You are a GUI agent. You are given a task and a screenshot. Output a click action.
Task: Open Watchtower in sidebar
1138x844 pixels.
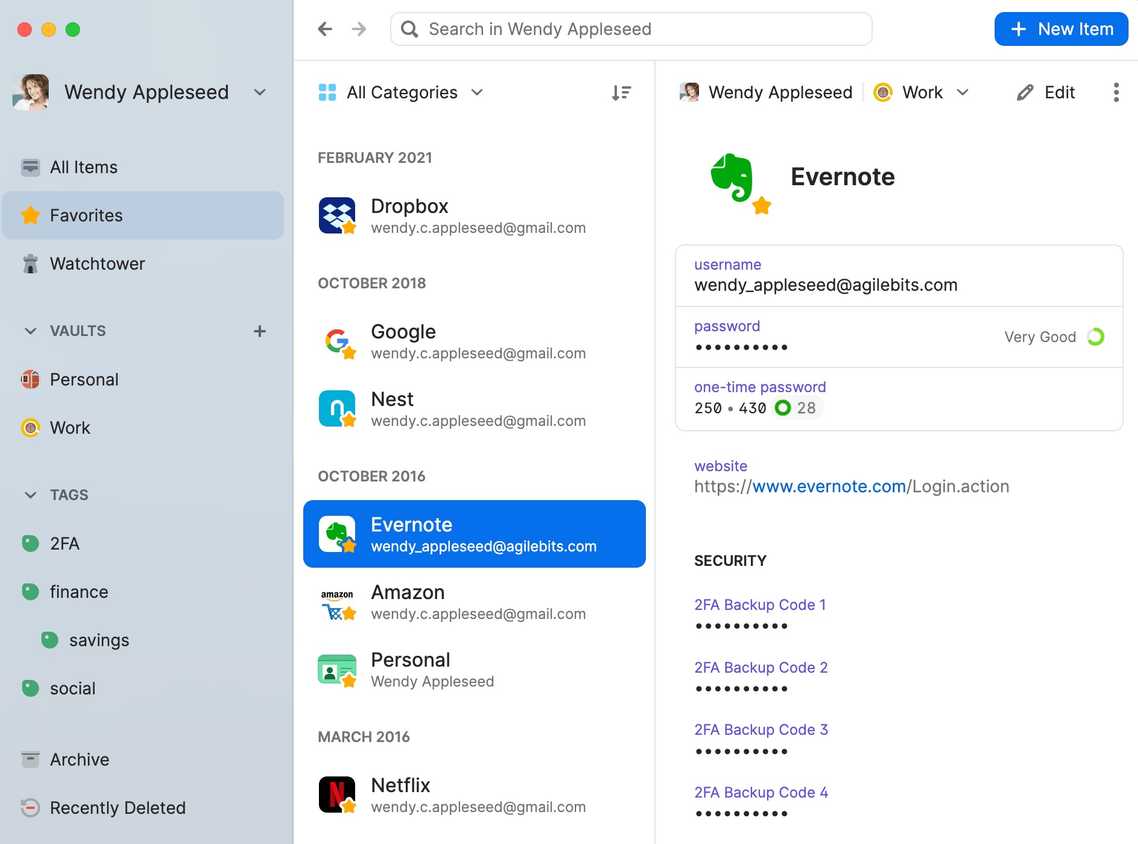(142, 263)
